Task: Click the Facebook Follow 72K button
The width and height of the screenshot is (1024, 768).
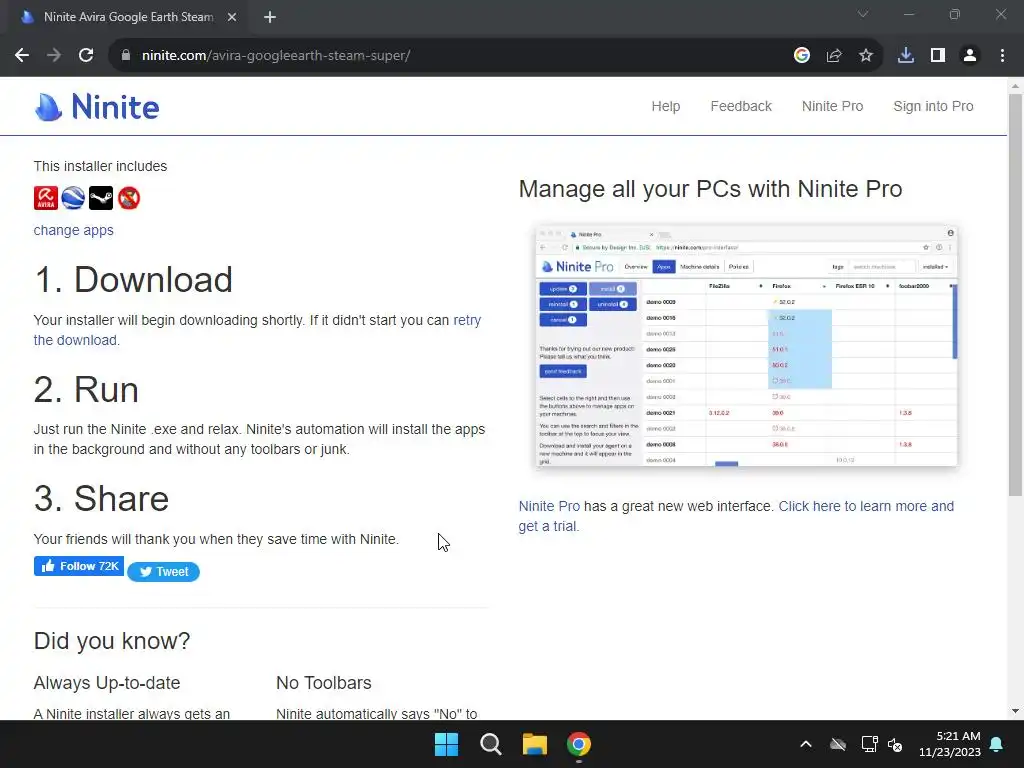Action: [78, 566]
